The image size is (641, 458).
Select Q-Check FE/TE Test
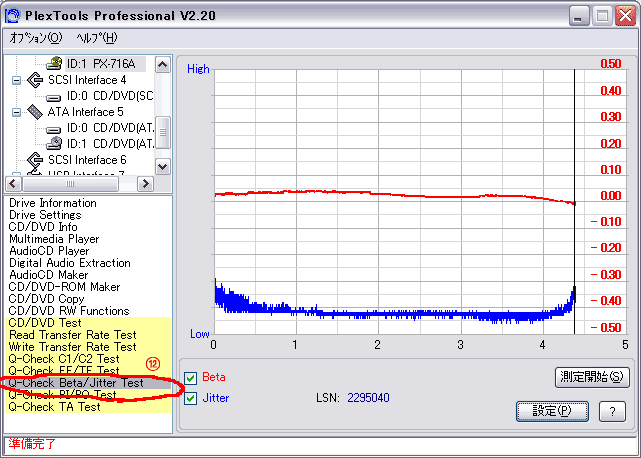tap(64, 370)
